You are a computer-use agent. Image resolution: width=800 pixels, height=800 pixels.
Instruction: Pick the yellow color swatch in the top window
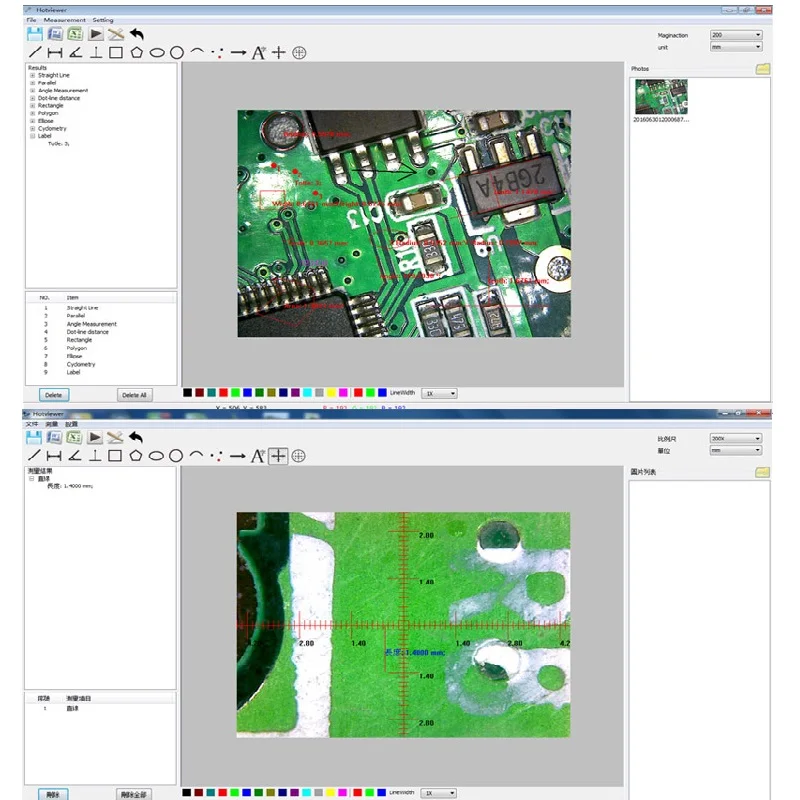(331, 392)
